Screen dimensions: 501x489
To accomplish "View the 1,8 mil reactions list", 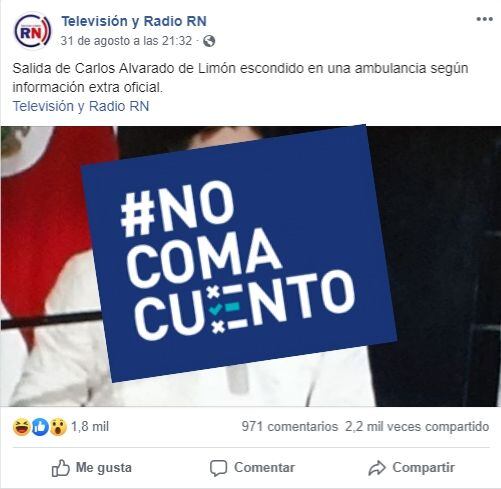I will [x=90, y=427].
